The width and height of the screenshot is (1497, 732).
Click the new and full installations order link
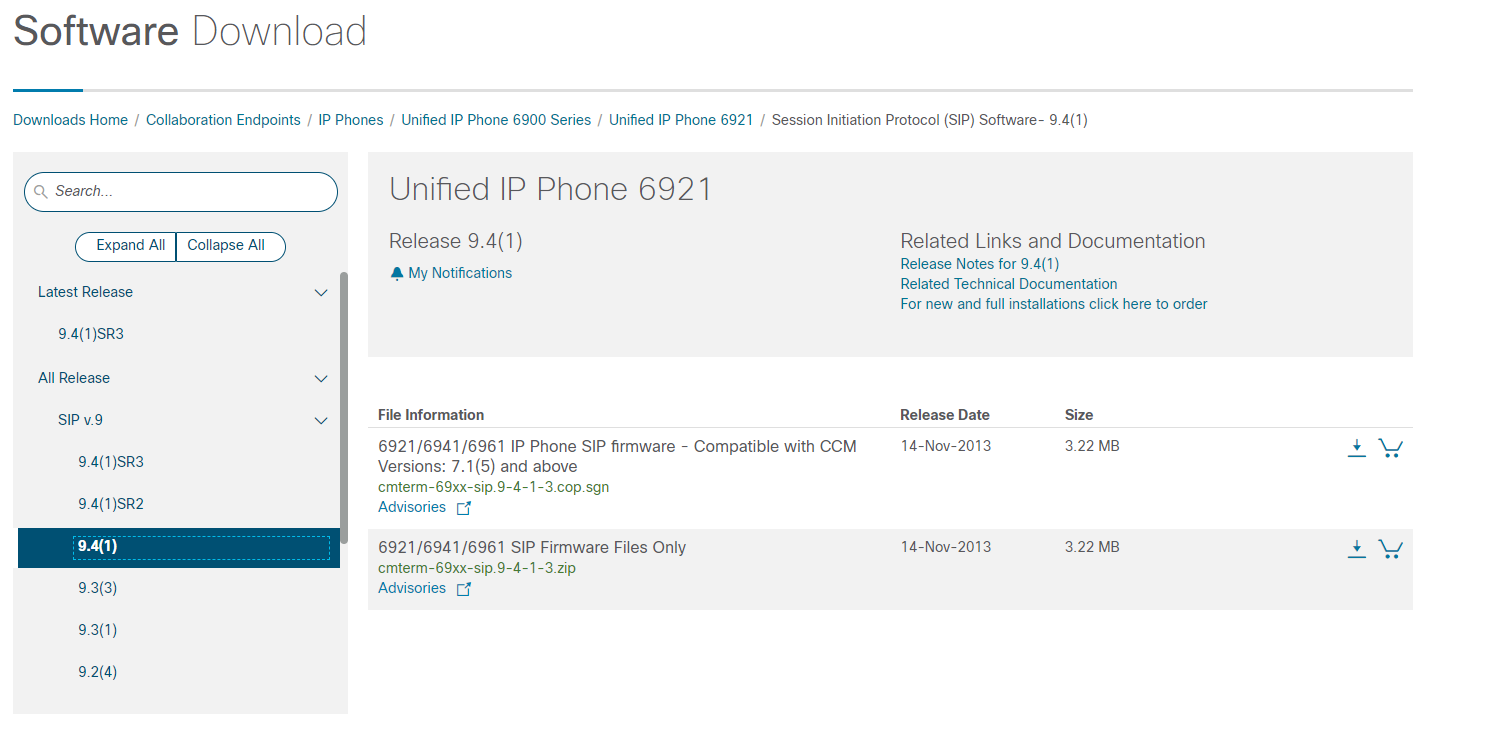(x=1054, y=304)
